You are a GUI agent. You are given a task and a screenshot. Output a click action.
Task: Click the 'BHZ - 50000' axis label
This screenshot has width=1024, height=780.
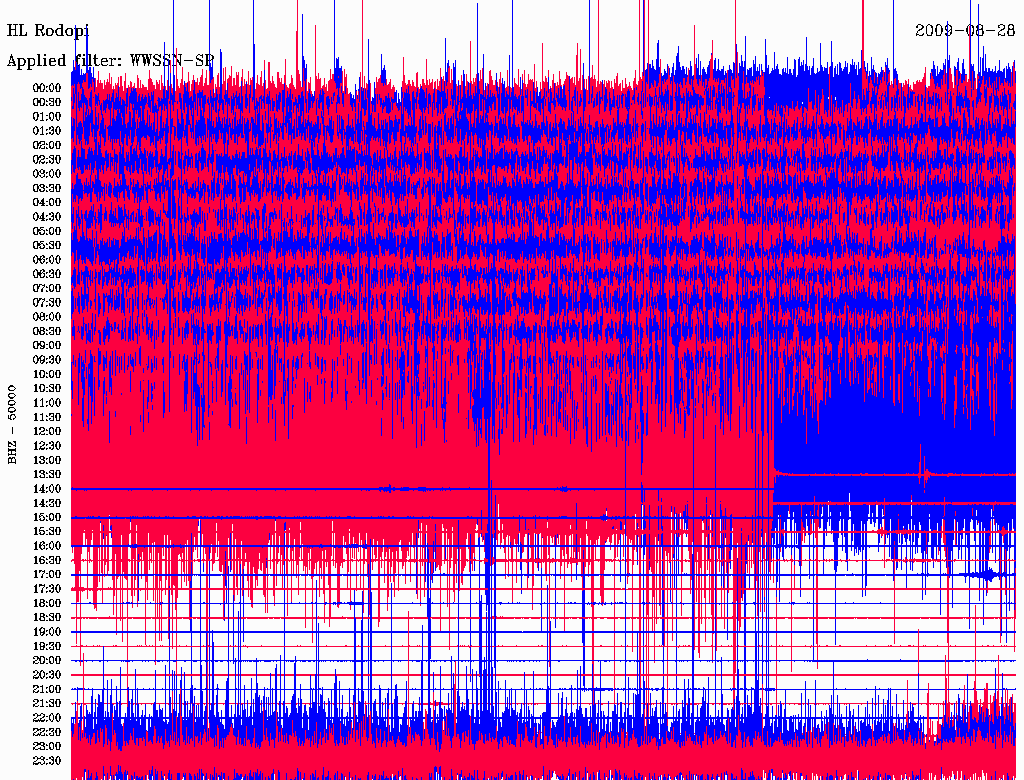pyautogui.click(x=12, y=425)
